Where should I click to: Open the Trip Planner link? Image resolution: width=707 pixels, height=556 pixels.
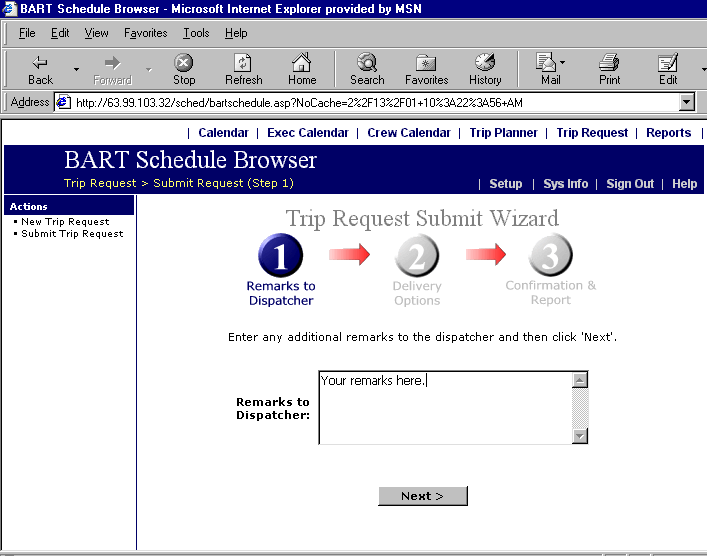[x=503, y=133]
